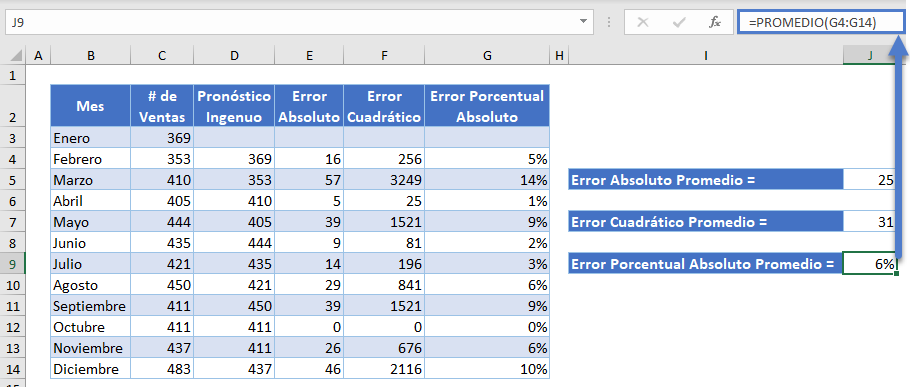910x387 pixels.
Task: Open the formula bar options dots handle
Action: (x=609, y=23)
